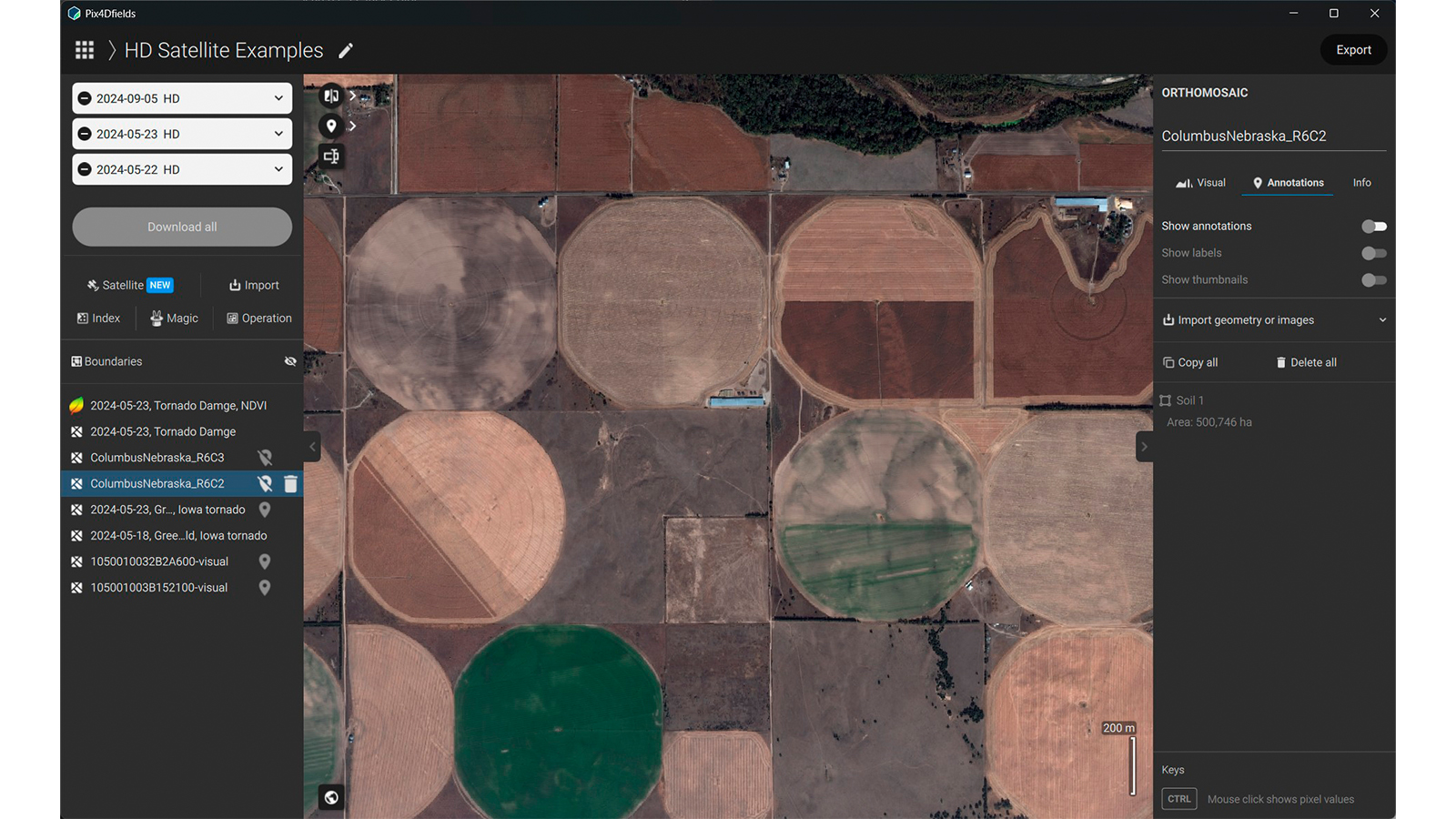1456x819 pixels.
Task: Toggle annotations pin for 1050010032B2A600-visual
Action: pyautogui.click(x=265, y=561)
